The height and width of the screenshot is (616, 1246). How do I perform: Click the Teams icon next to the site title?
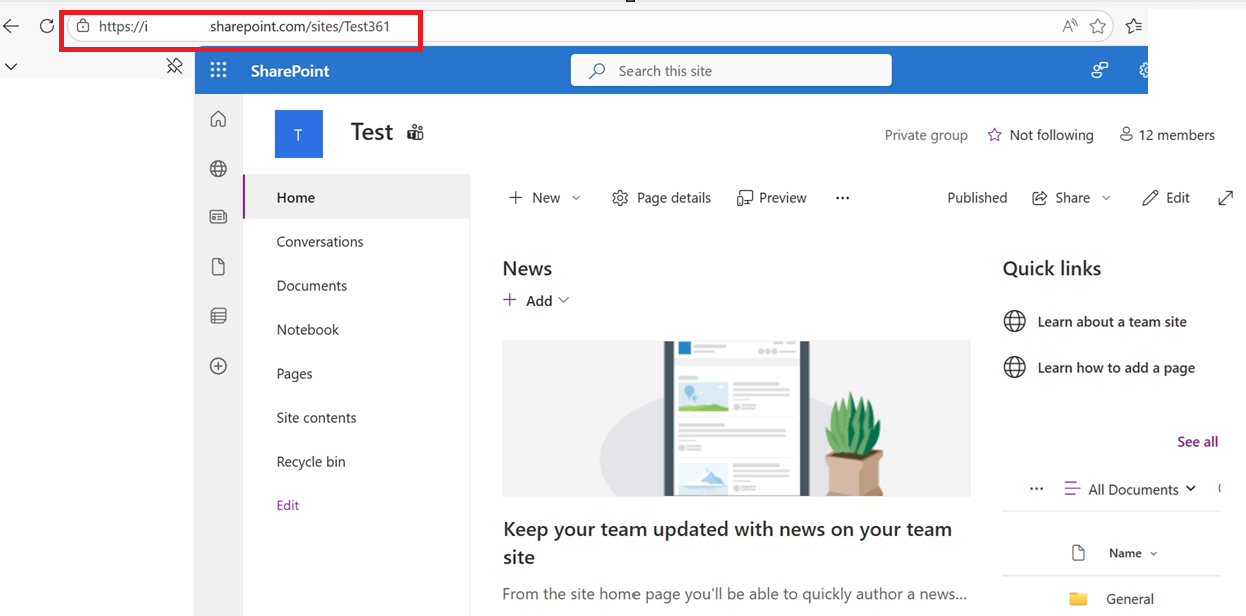click(415, 133)
